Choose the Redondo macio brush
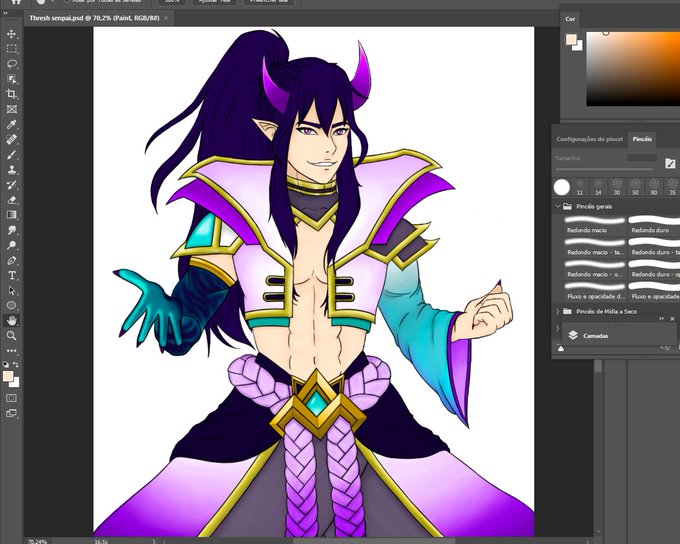680x544 pixels. (595, 225)
